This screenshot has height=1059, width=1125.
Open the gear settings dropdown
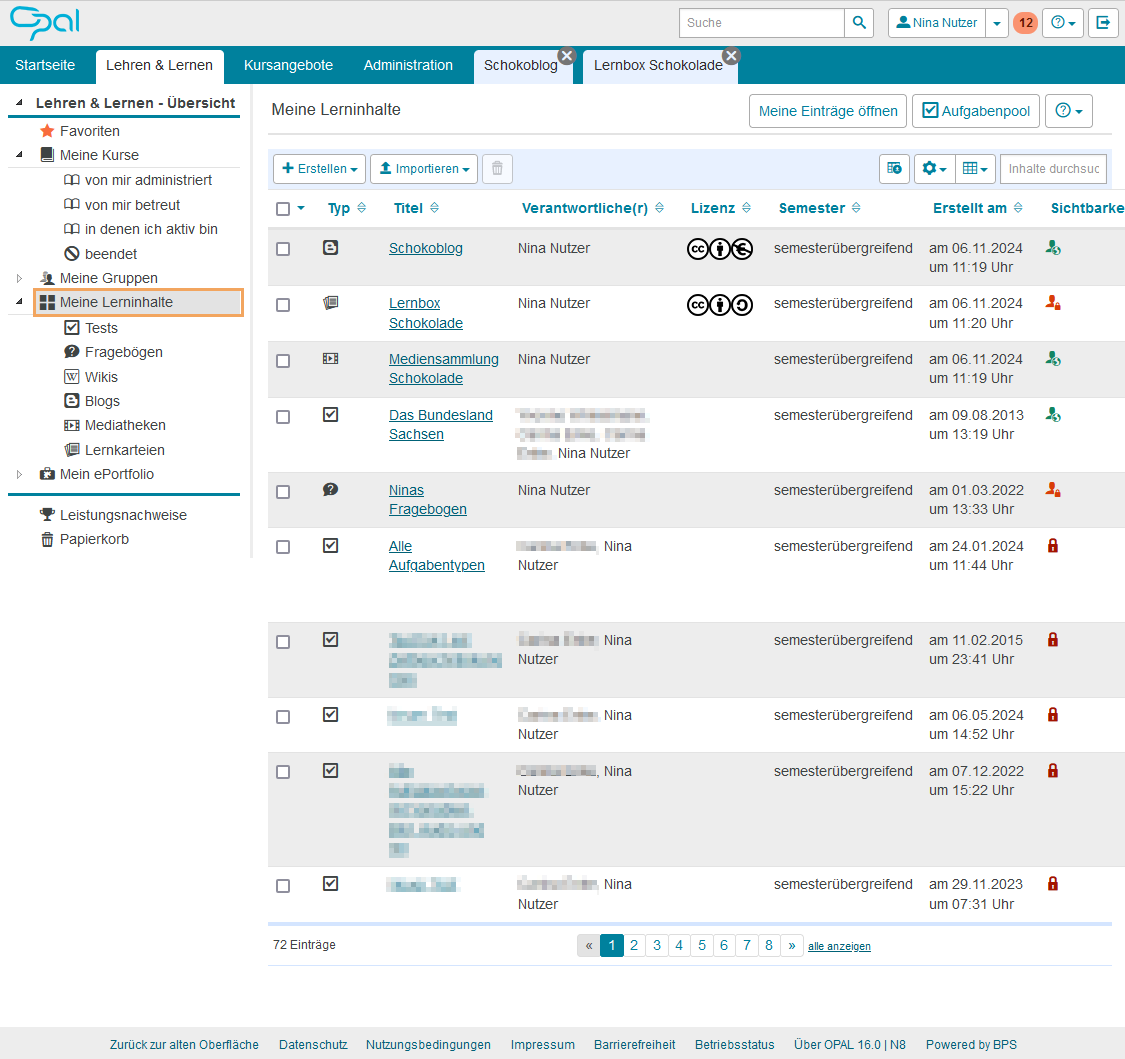[934, 169]
